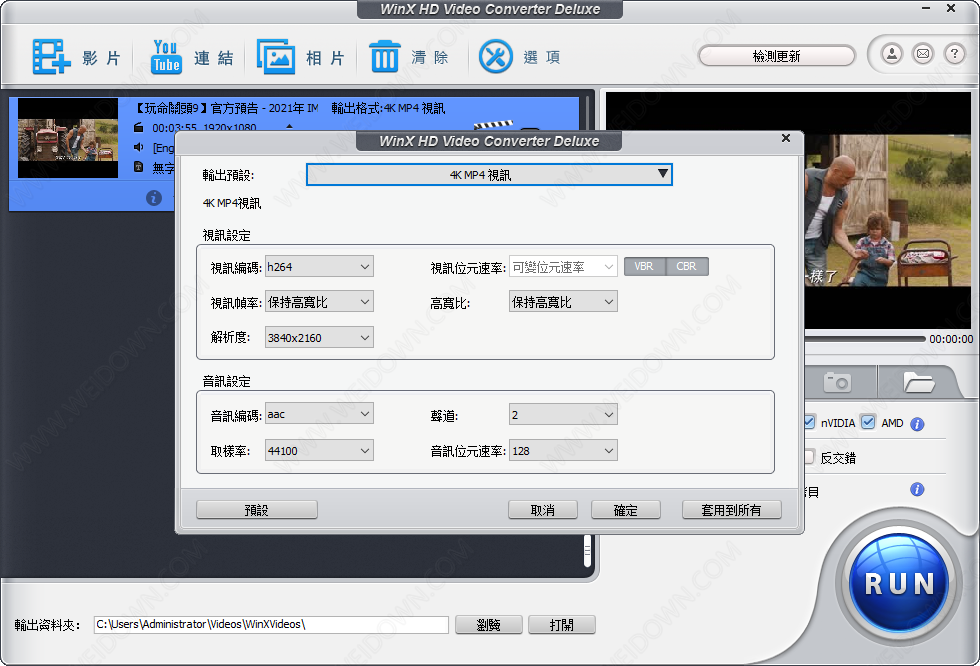
Task: Click the email envelope icon
Action: click(923, 54)
